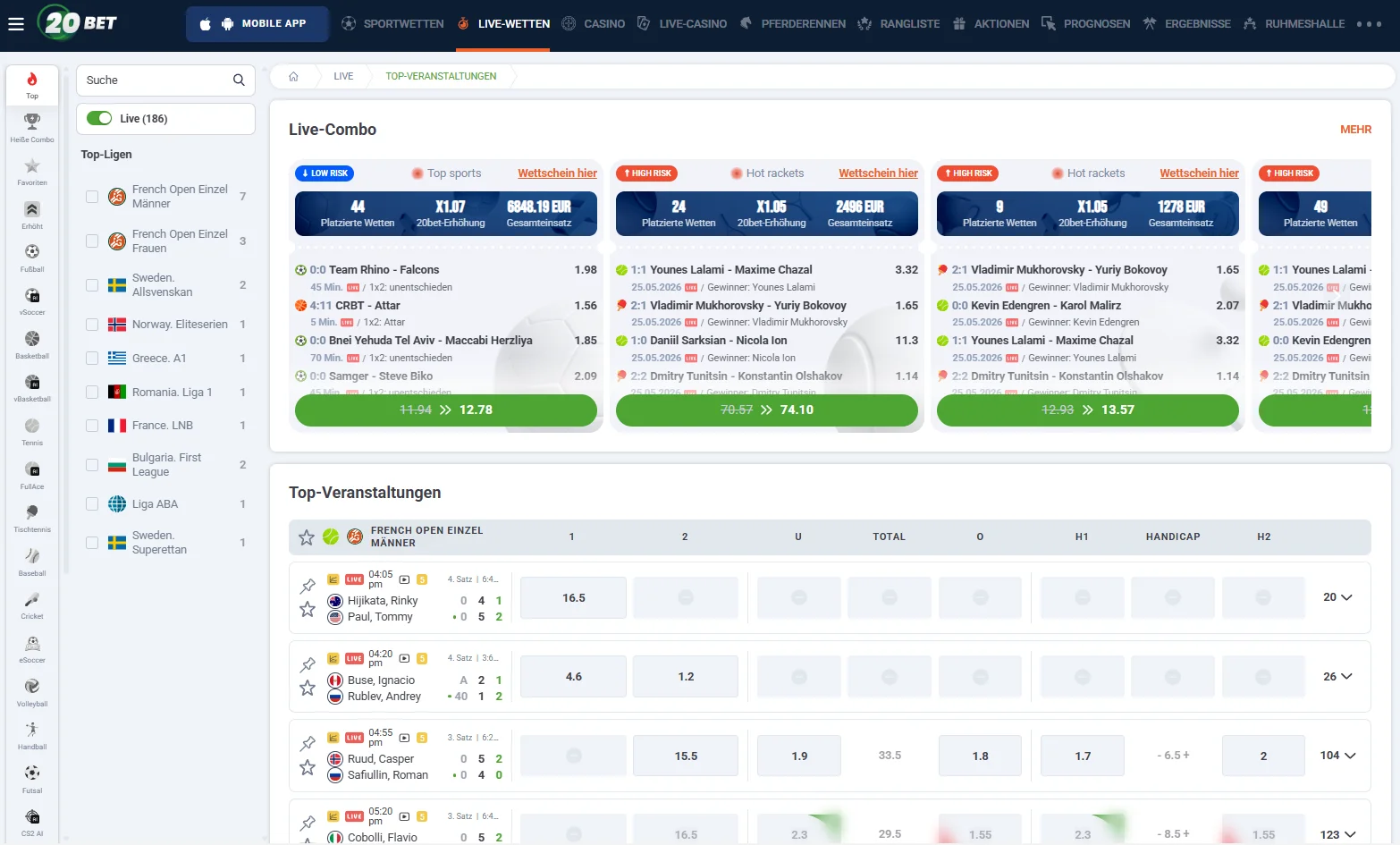Select vSoccer sport icon

pos(32,301)
